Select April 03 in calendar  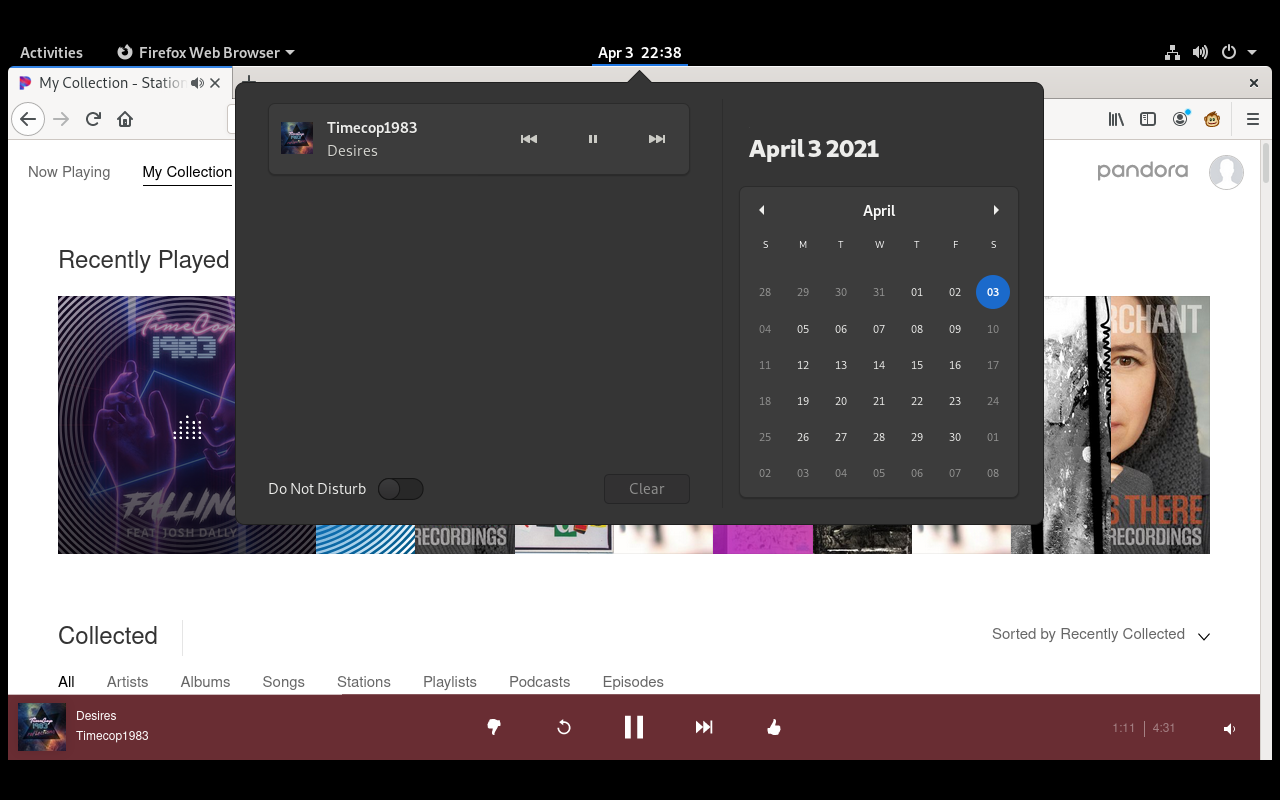click(993, 292)
